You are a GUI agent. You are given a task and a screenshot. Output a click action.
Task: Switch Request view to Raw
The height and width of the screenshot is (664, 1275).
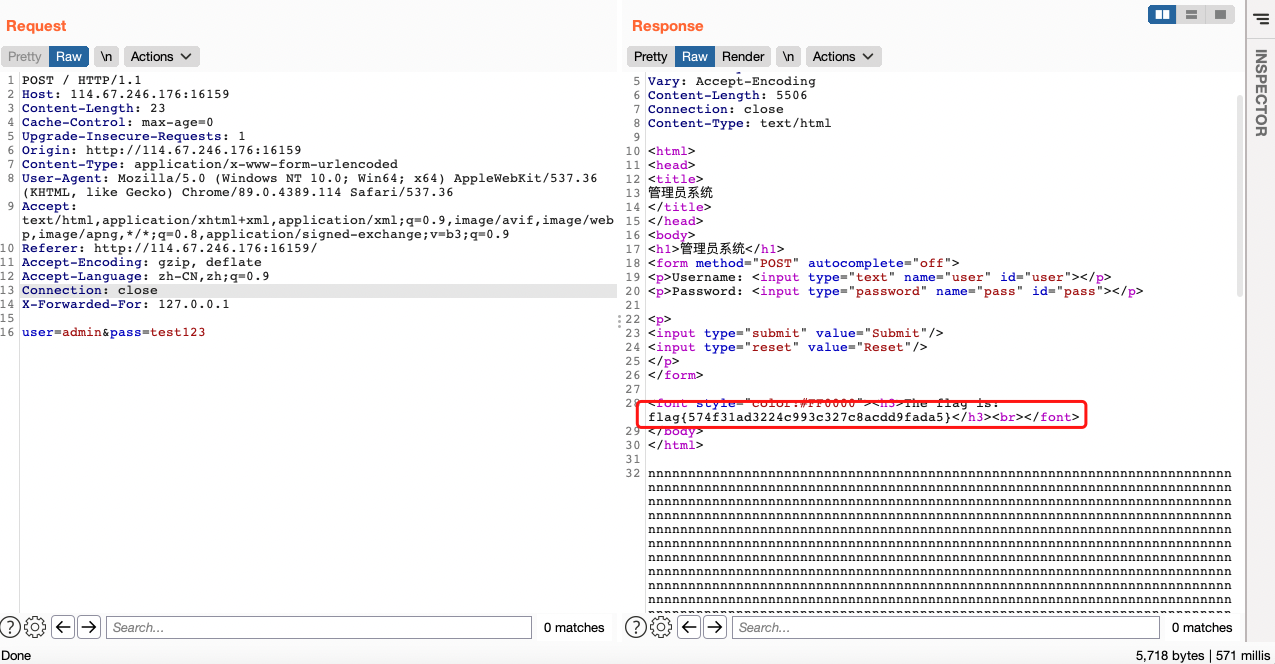[x=69, y=57]
